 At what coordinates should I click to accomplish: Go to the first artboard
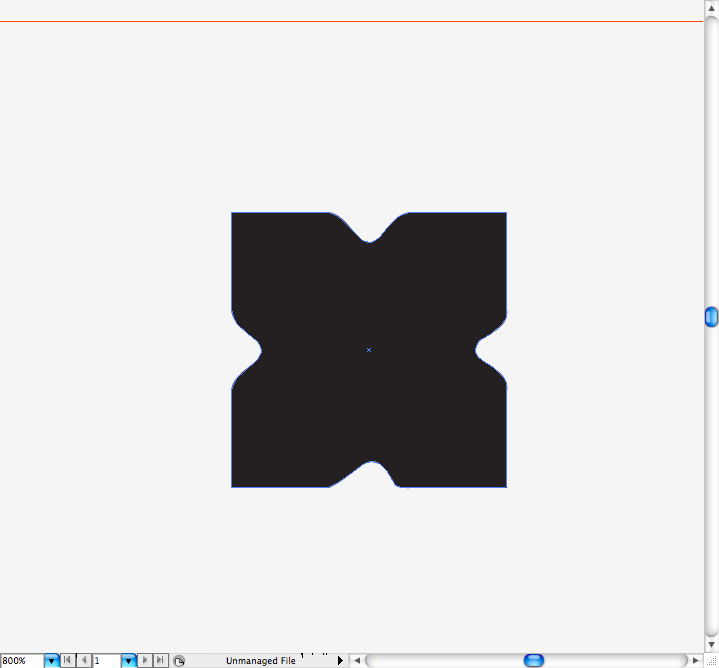click(67, 660)
